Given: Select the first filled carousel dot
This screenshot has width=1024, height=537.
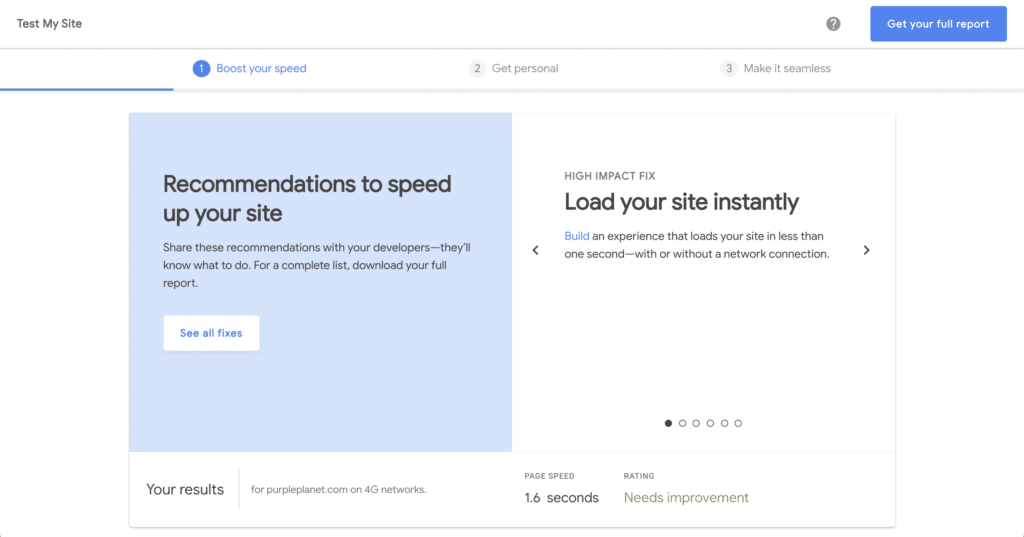Looking at the screenshot, I should click(668, 423).
